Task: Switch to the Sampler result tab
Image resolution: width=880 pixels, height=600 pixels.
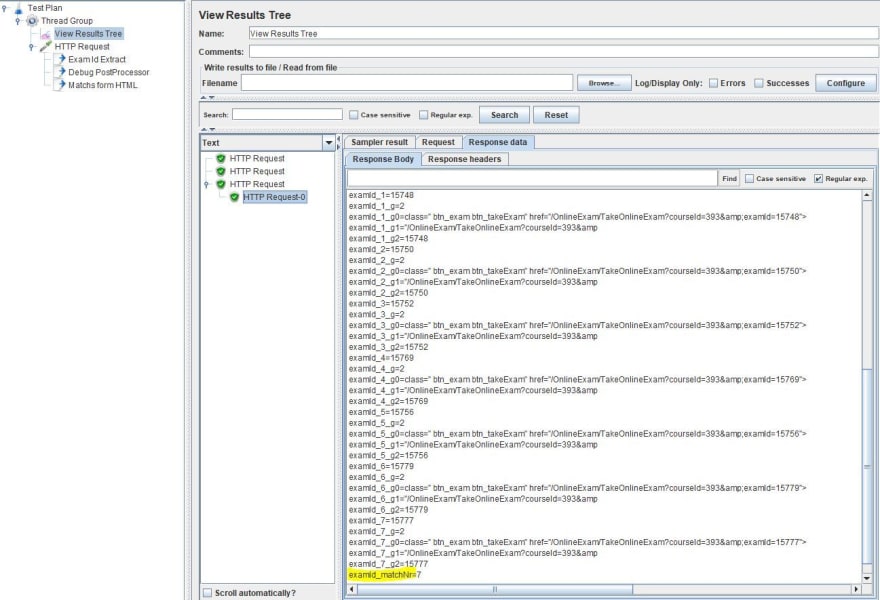Action: (x=379, y=143)
